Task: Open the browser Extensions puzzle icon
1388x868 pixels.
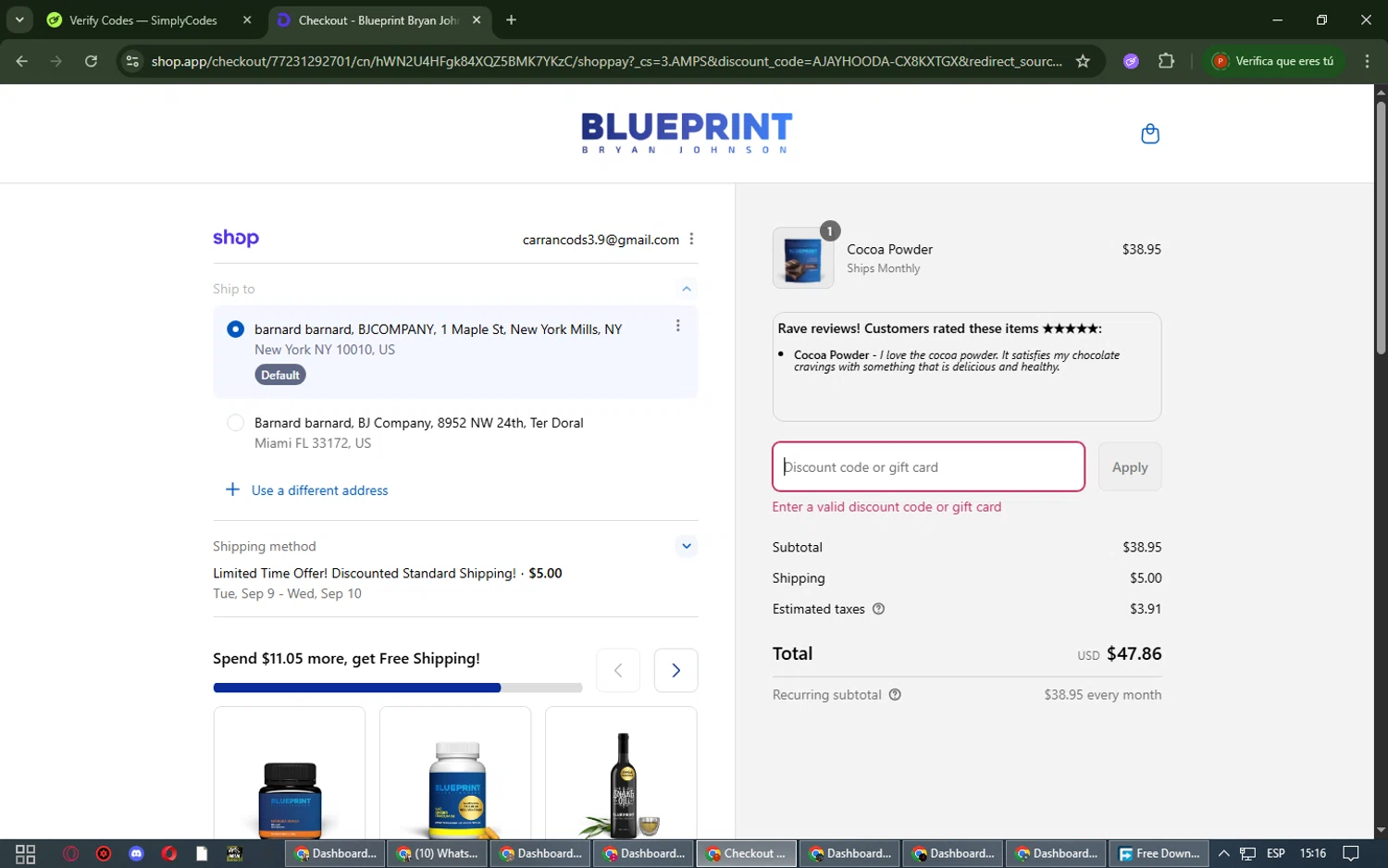Action: pyautogui.click(x=1166, y=61)
